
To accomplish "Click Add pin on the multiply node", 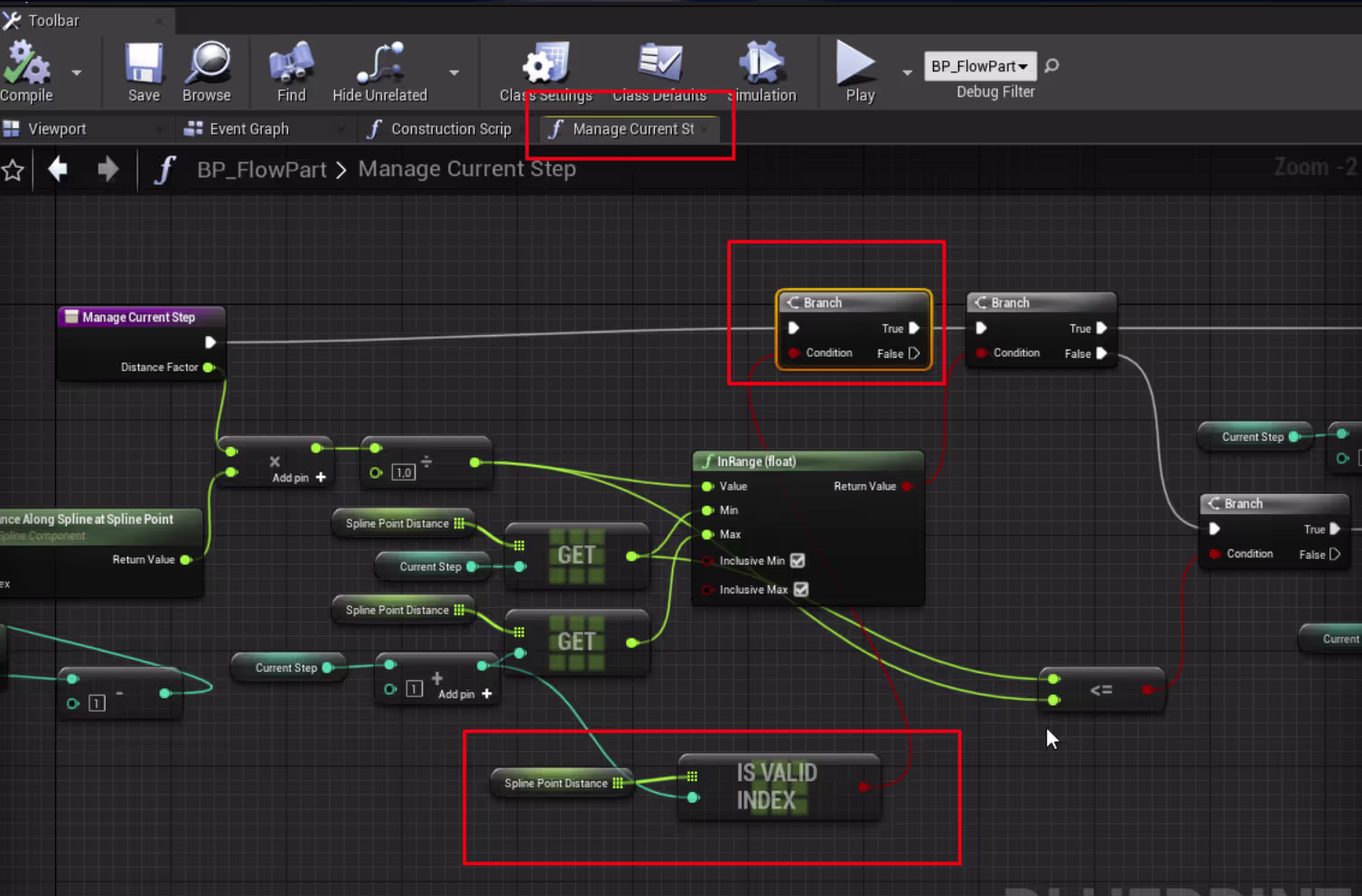I will point(299,478).
